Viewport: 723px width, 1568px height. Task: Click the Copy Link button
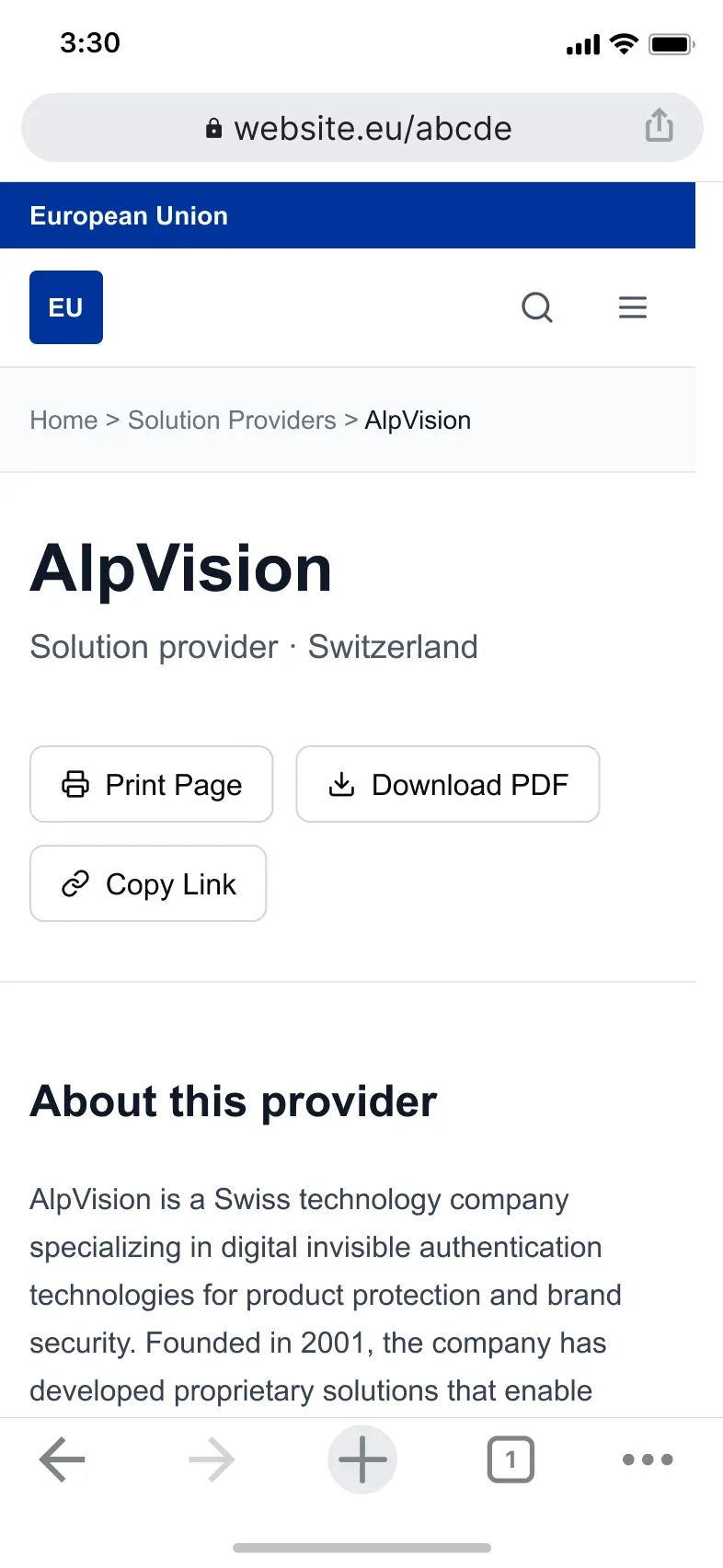tap(147, 883)
